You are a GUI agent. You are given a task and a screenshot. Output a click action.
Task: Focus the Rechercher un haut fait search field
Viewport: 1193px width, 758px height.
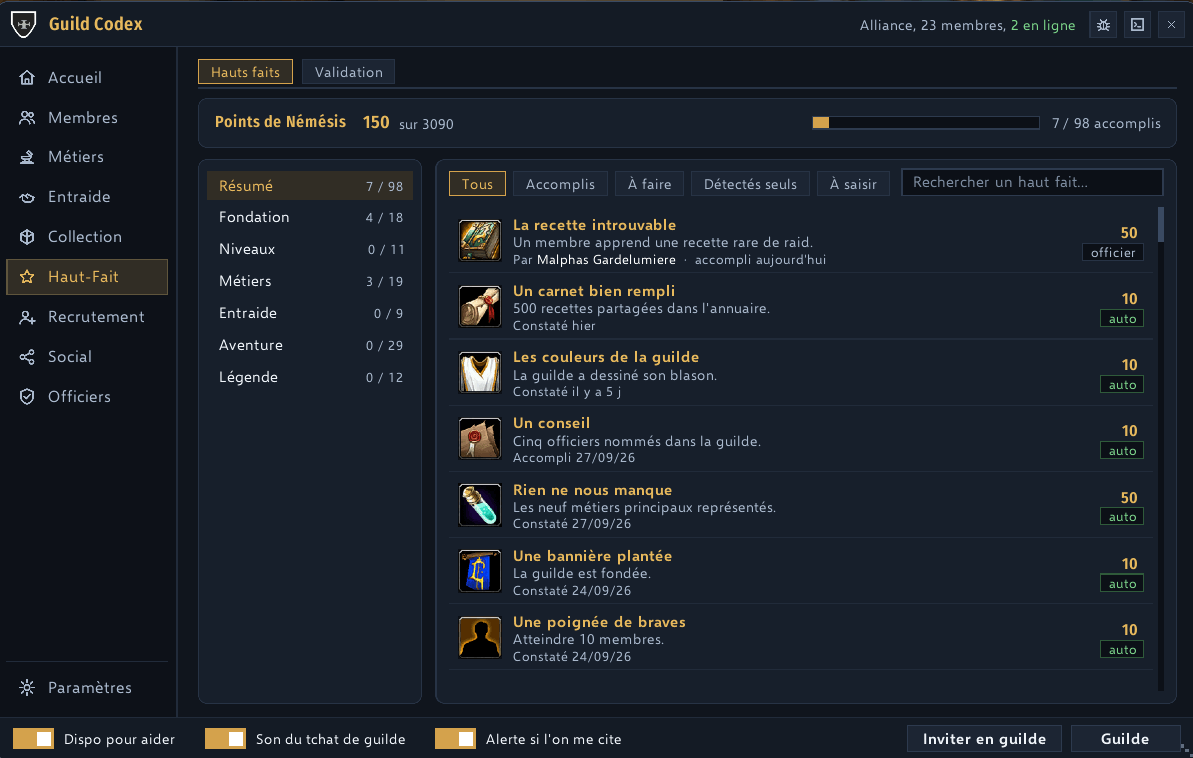[1032, 183]
